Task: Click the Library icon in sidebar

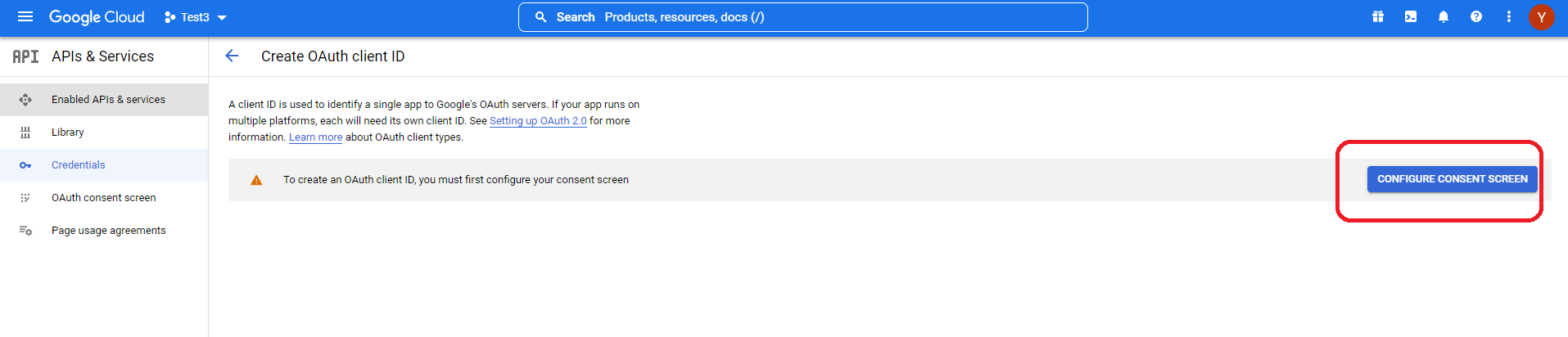Action: point(25,133)
